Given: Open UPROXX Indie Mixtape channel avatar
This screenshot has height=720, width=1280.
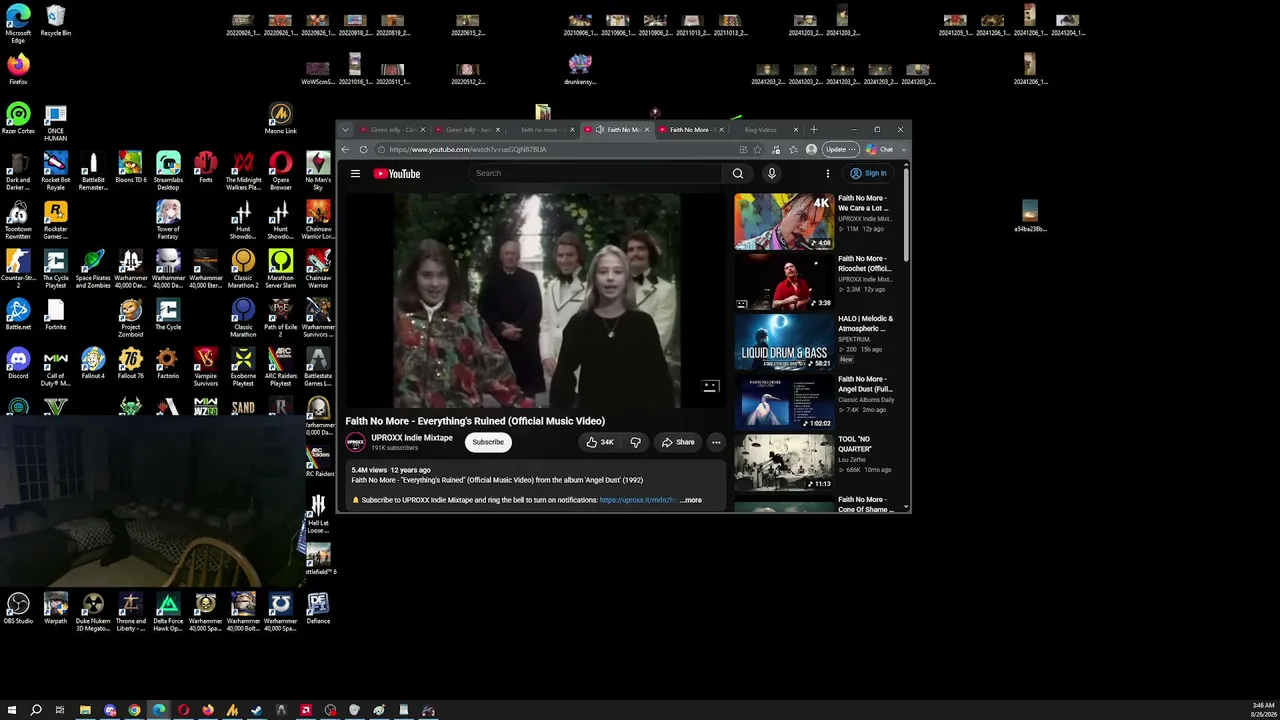Looking at the screenshot, I should (x=355, y=442).
